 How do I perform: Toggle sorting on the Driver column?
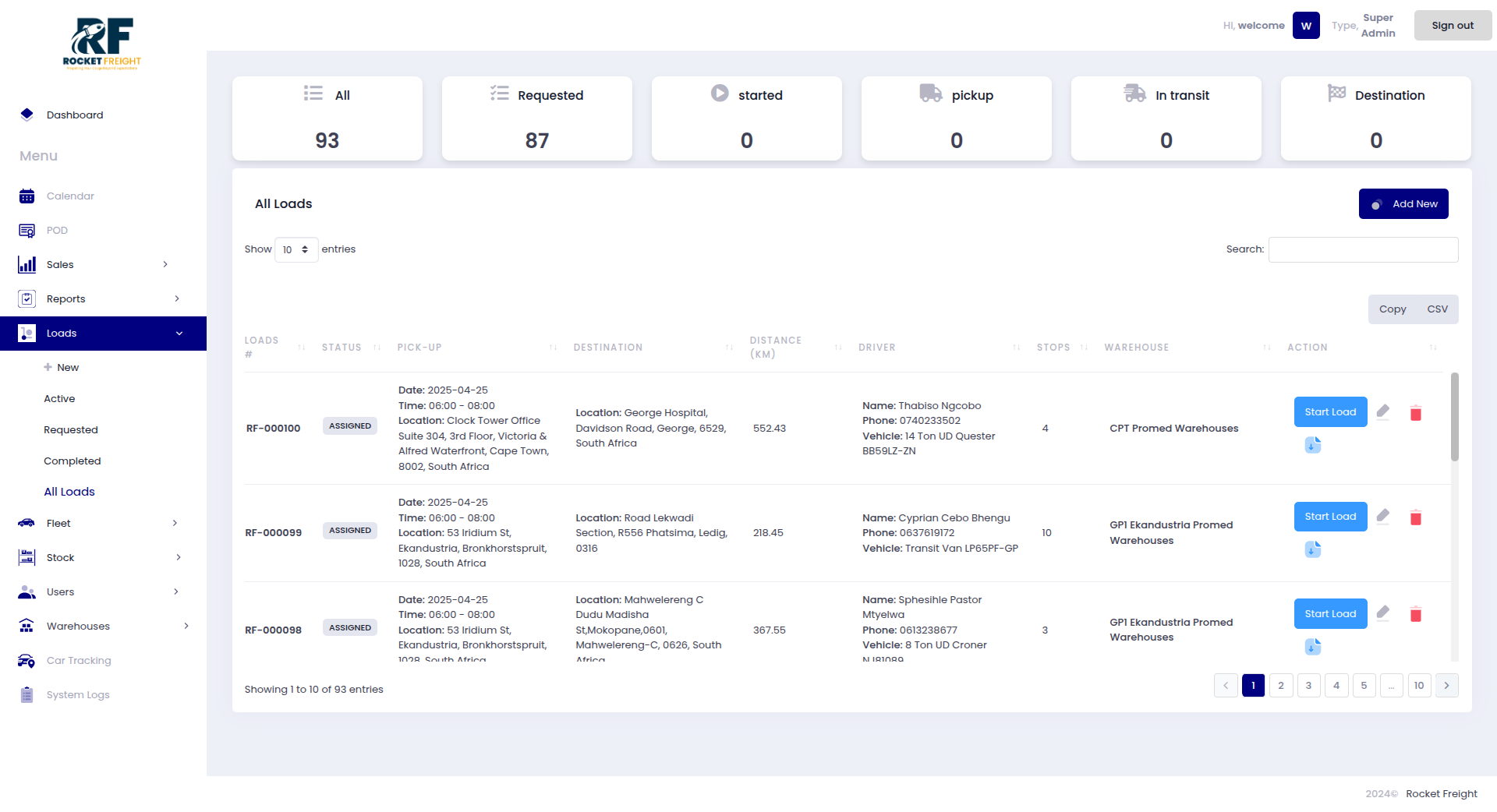1016,348
